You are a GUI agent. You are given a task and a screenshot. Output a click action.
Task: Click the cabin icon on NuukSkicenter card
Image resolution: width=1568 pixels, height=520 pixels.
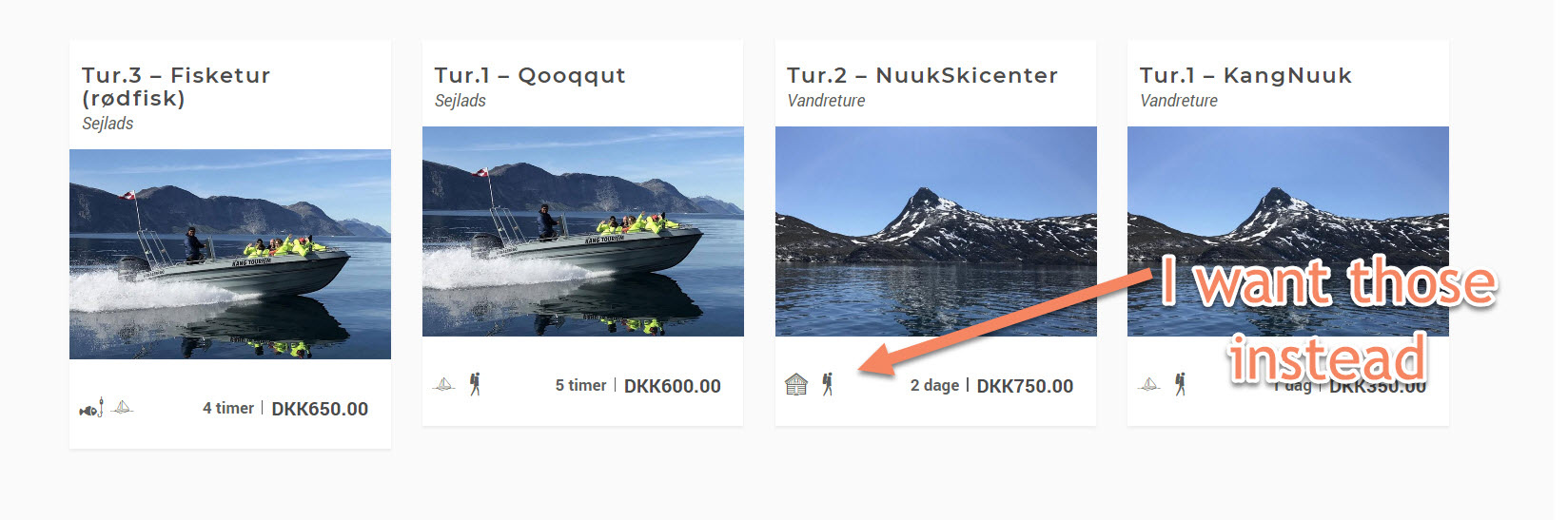796,384
